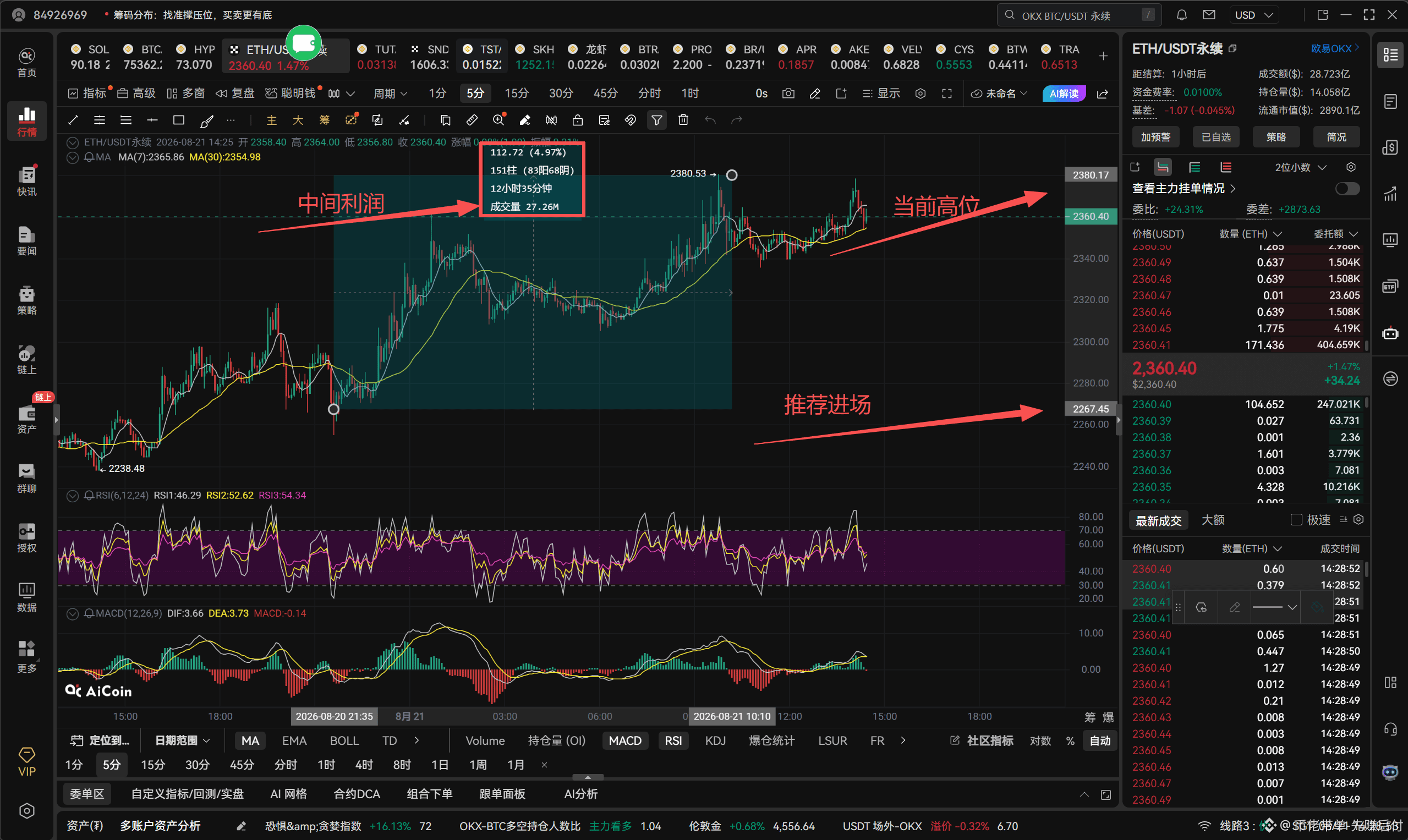Open settings hexagon icon in left sidebar
Screen dimensions: 1408x840
pos(26,810)
